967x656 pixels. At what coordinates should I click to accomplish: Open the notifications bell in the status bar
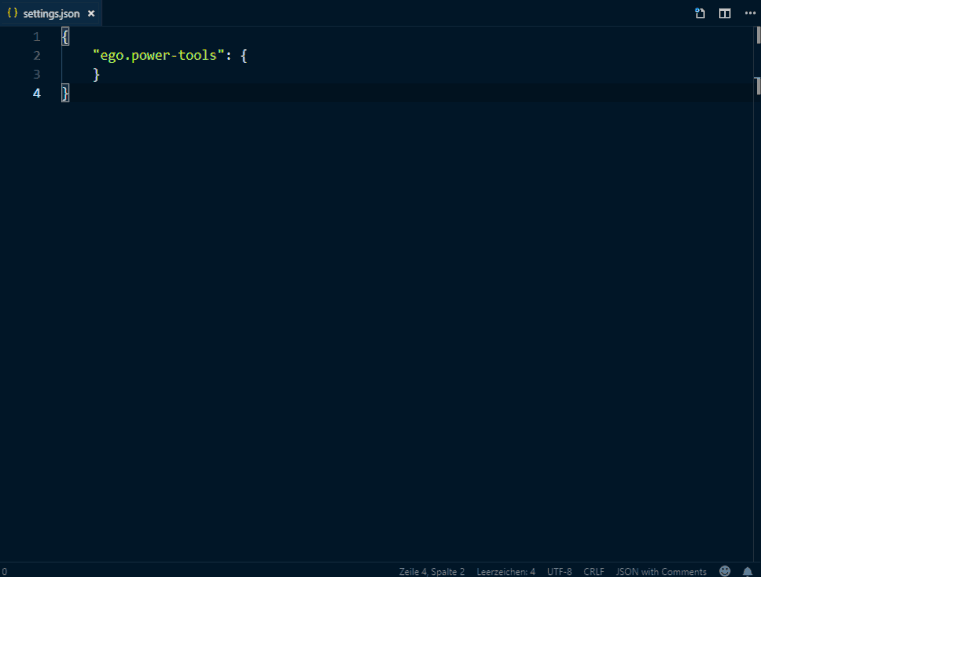[747, 572]
